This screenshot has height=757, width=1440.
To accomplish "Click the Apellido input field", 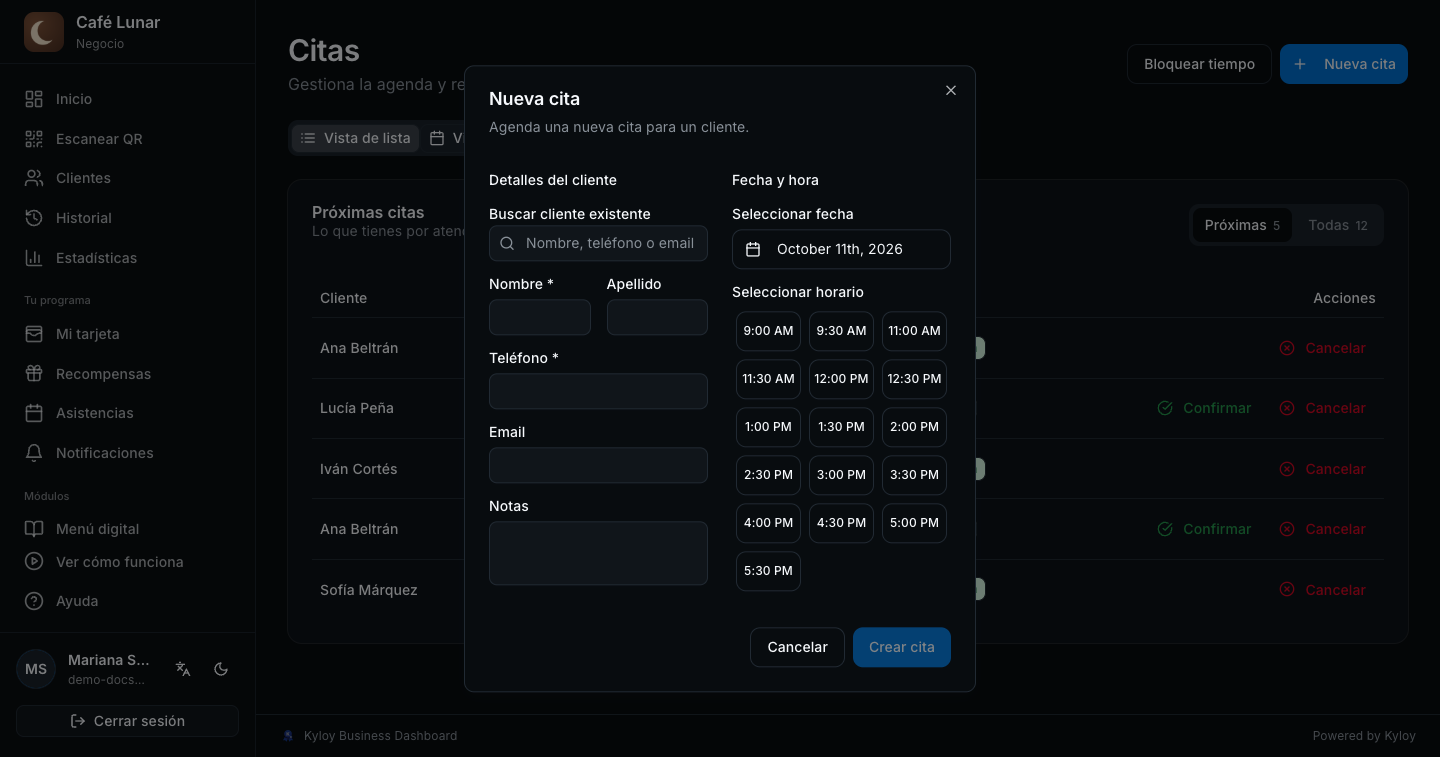I will [x=657, y=317].
